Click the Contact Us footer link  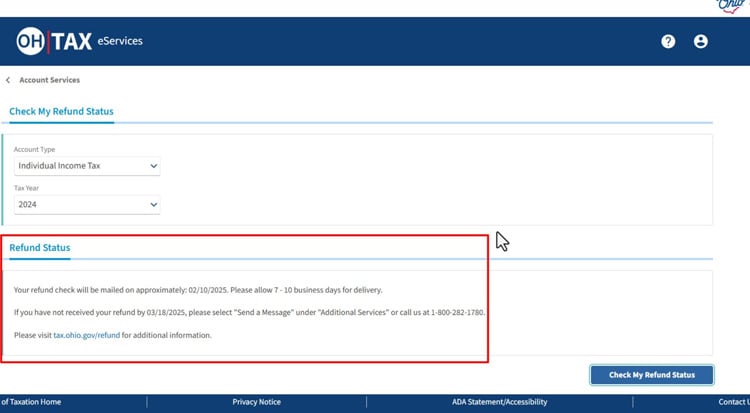733,402
